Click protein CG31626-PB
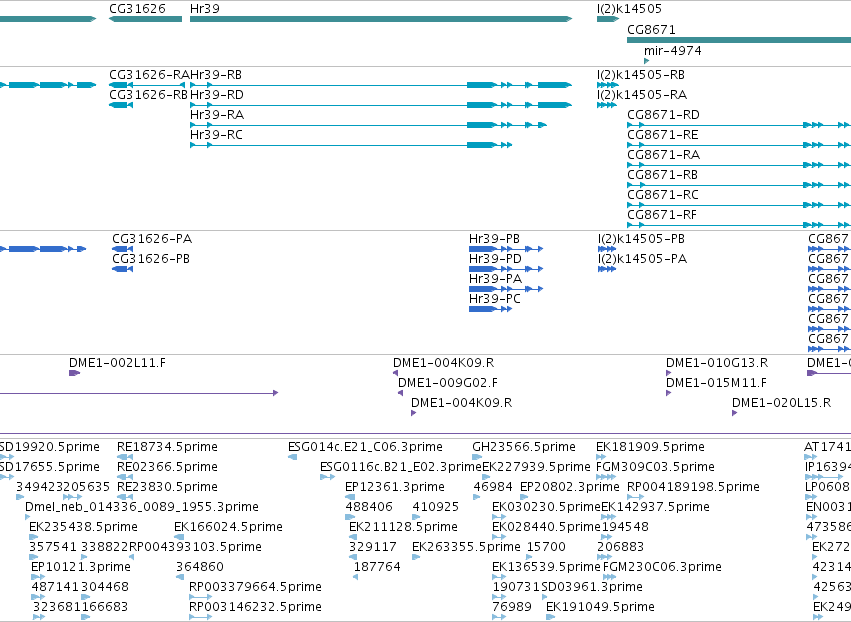 tap(151, 259)
